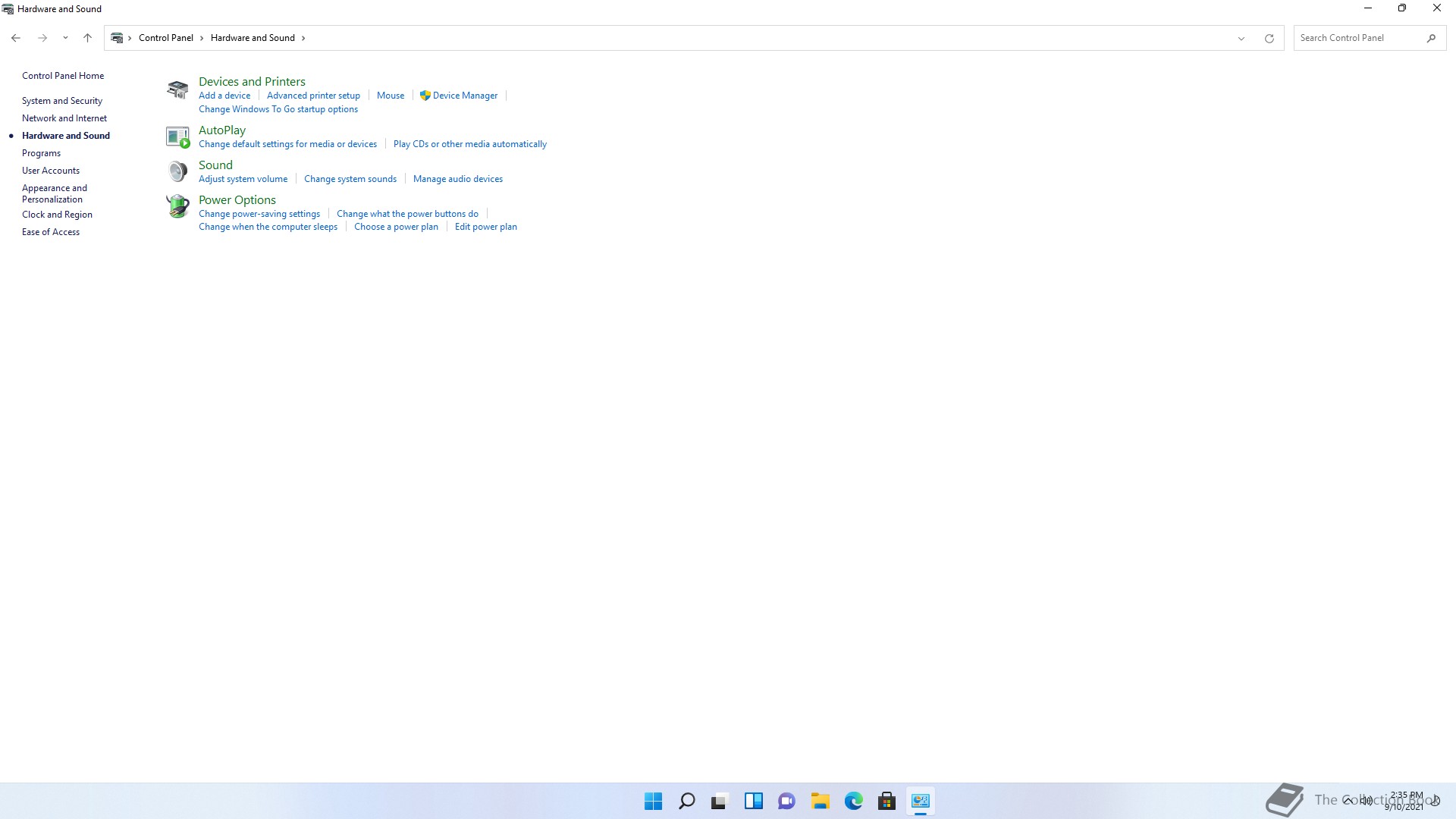1456x819 pixels.
Task: Go forward using the forward arrow
Action: point(42,38)
